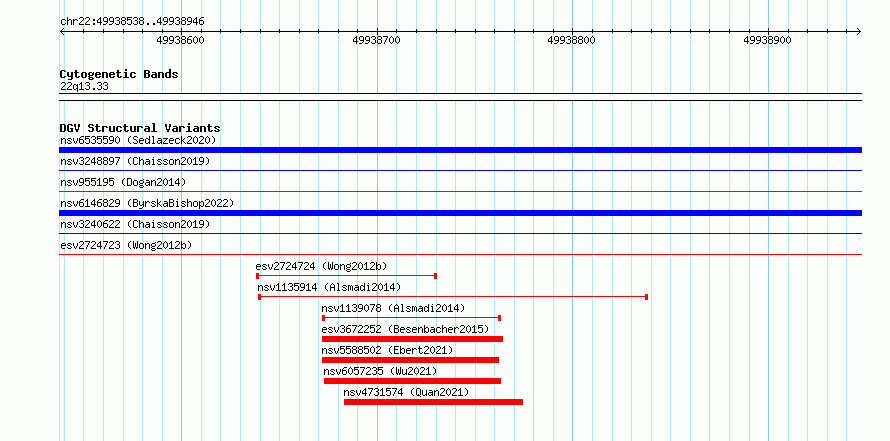The width and height of the screenshot is (890, 441).
Task: Click the nsv6057235 (Wu2021) label
Action: coord(380,371)
